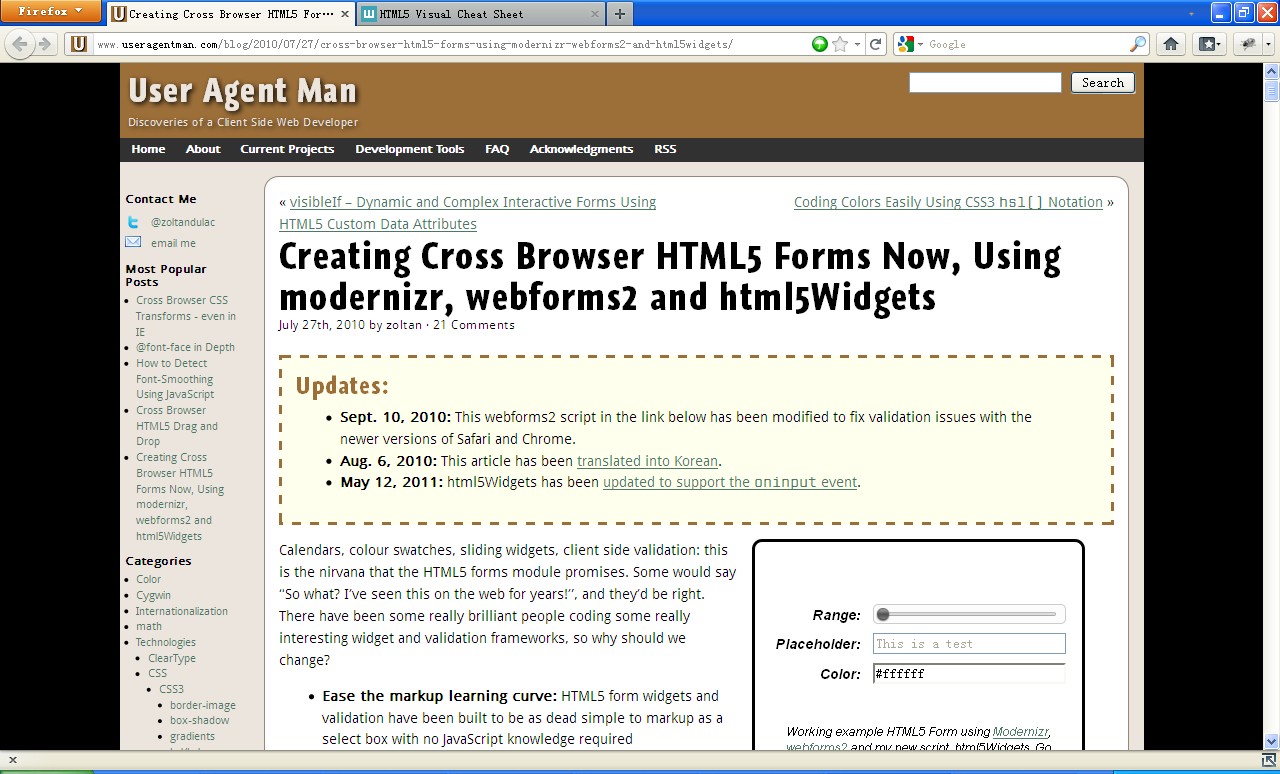Click the URL address bar

[450, 44]
